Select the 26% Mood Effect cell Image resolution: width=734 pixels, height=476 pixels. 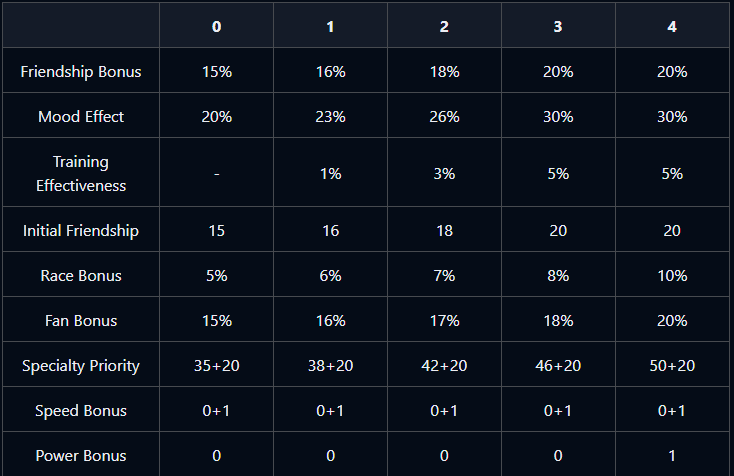[x=444, y=117]
